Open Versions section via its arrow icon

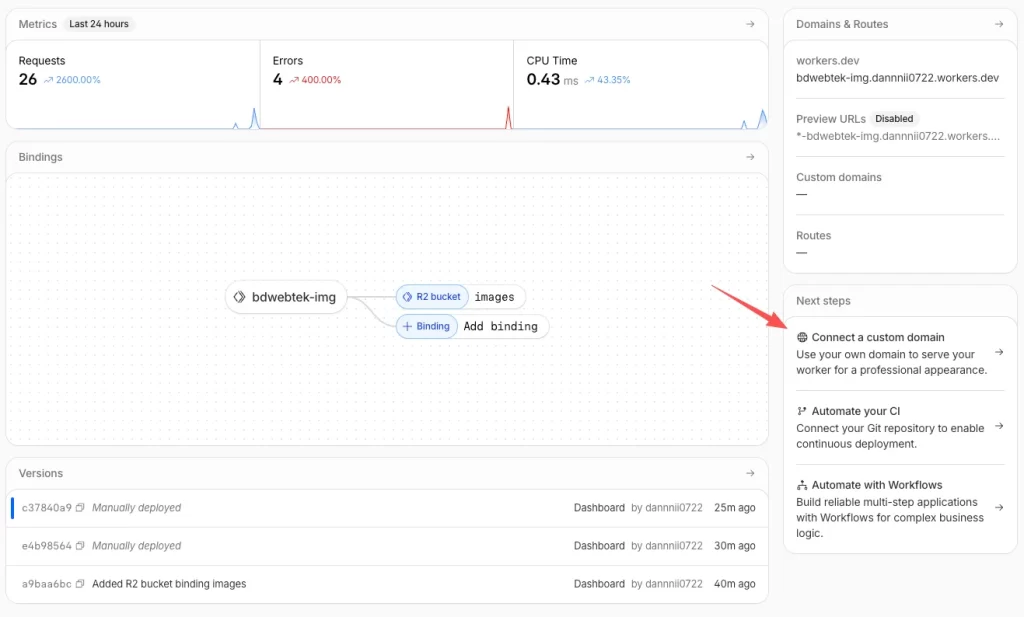(x=750, y=473)
